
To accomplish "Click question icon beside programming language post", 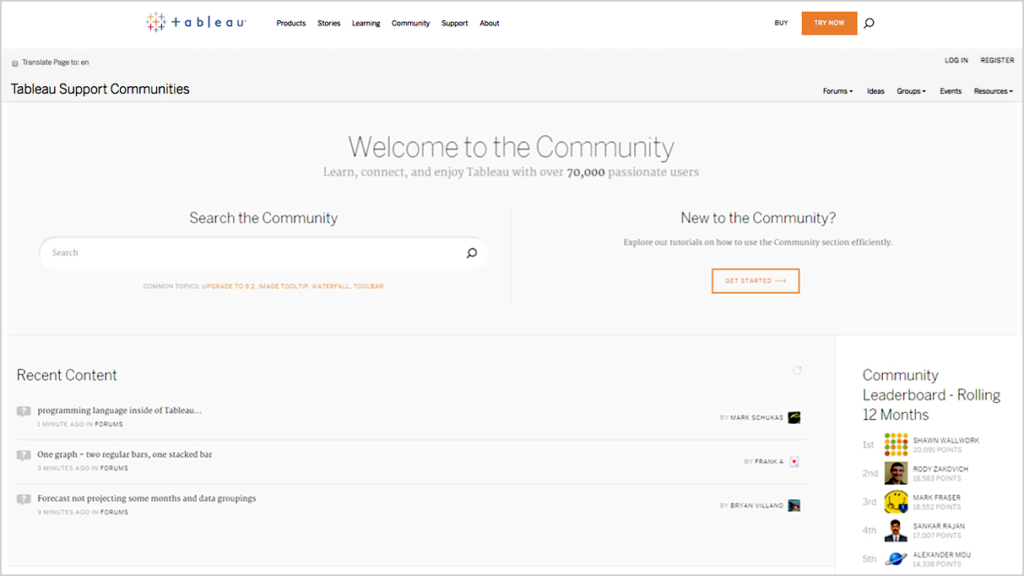I will (24, 411).
